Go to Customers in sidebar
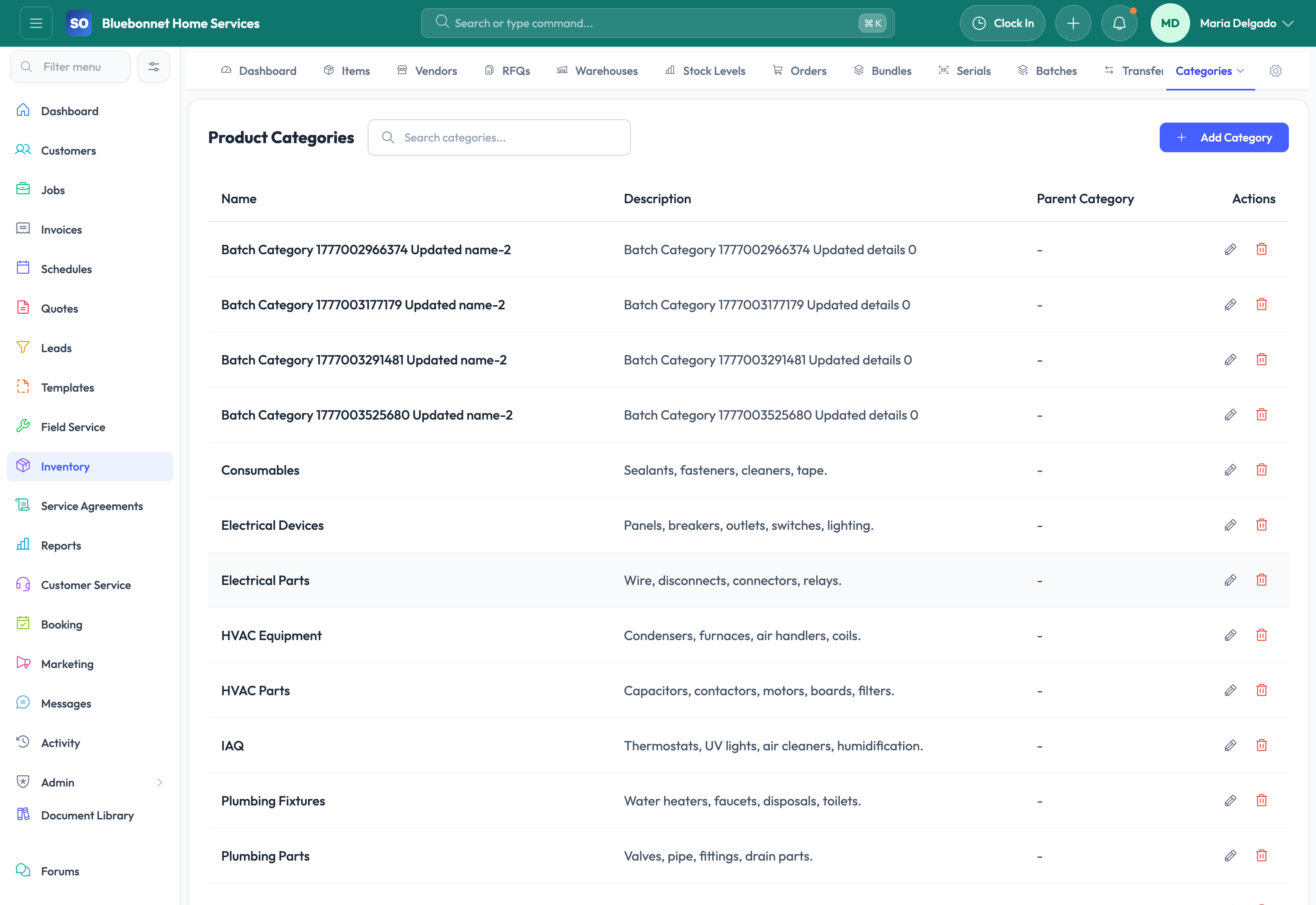The width and height of the screenshot is (1316, 905). coord(90,150)
